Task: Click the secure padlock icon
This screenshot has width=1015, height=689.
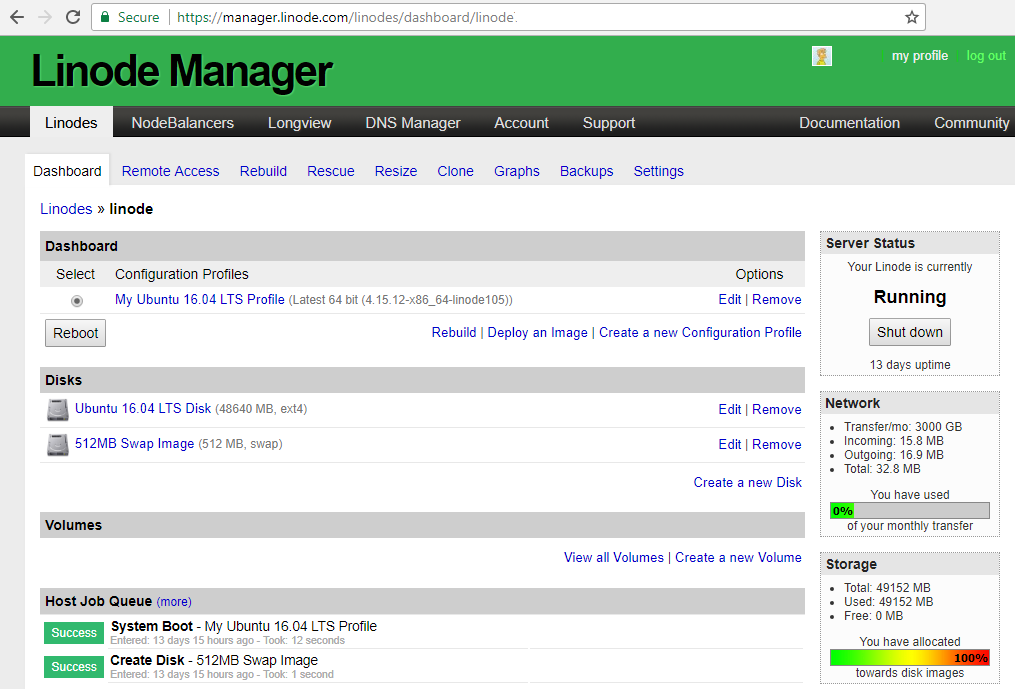Action: coord(105,17)
